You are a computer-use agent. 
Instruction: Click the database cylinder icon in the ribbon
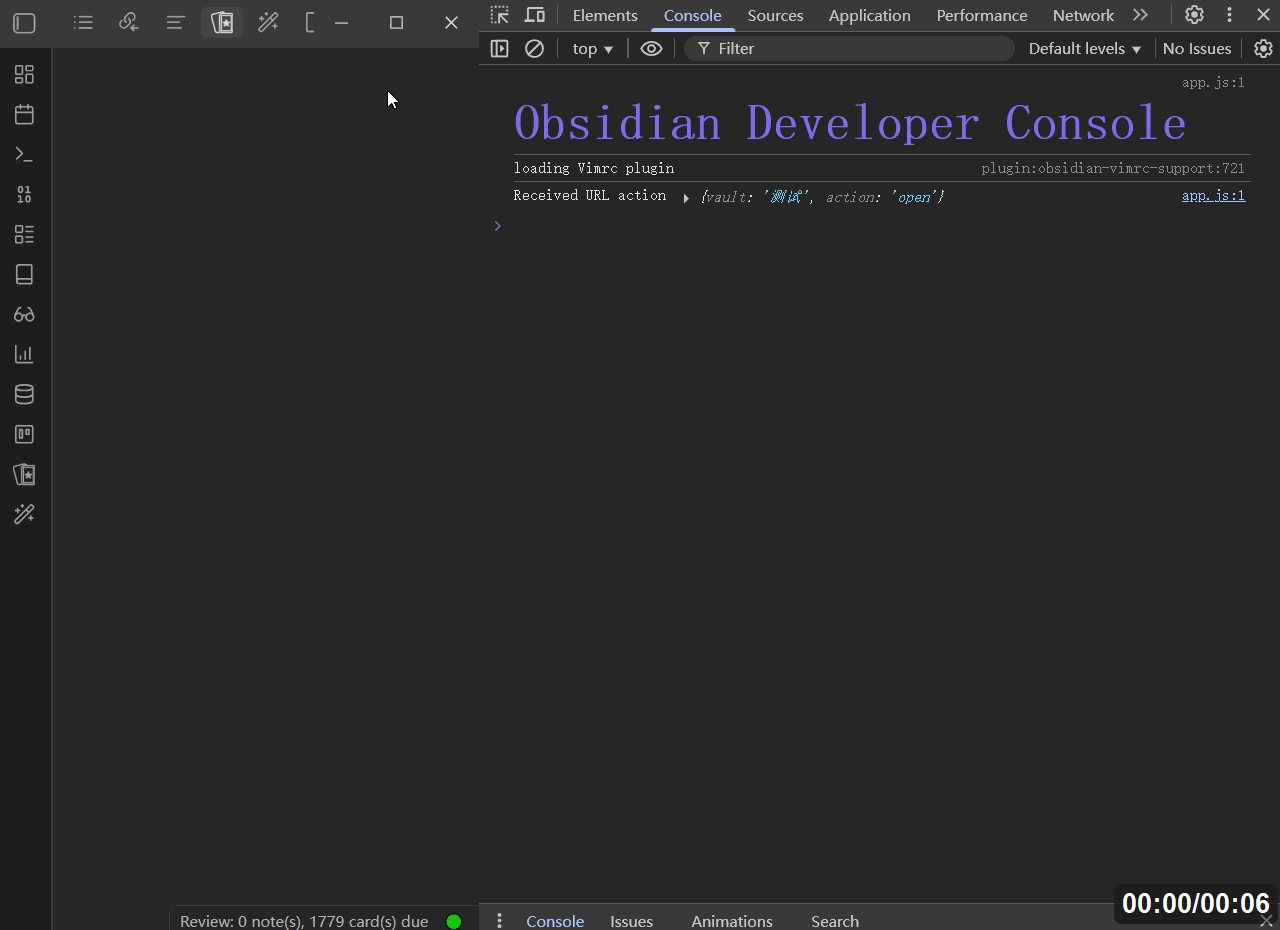(x=24, y=394)
